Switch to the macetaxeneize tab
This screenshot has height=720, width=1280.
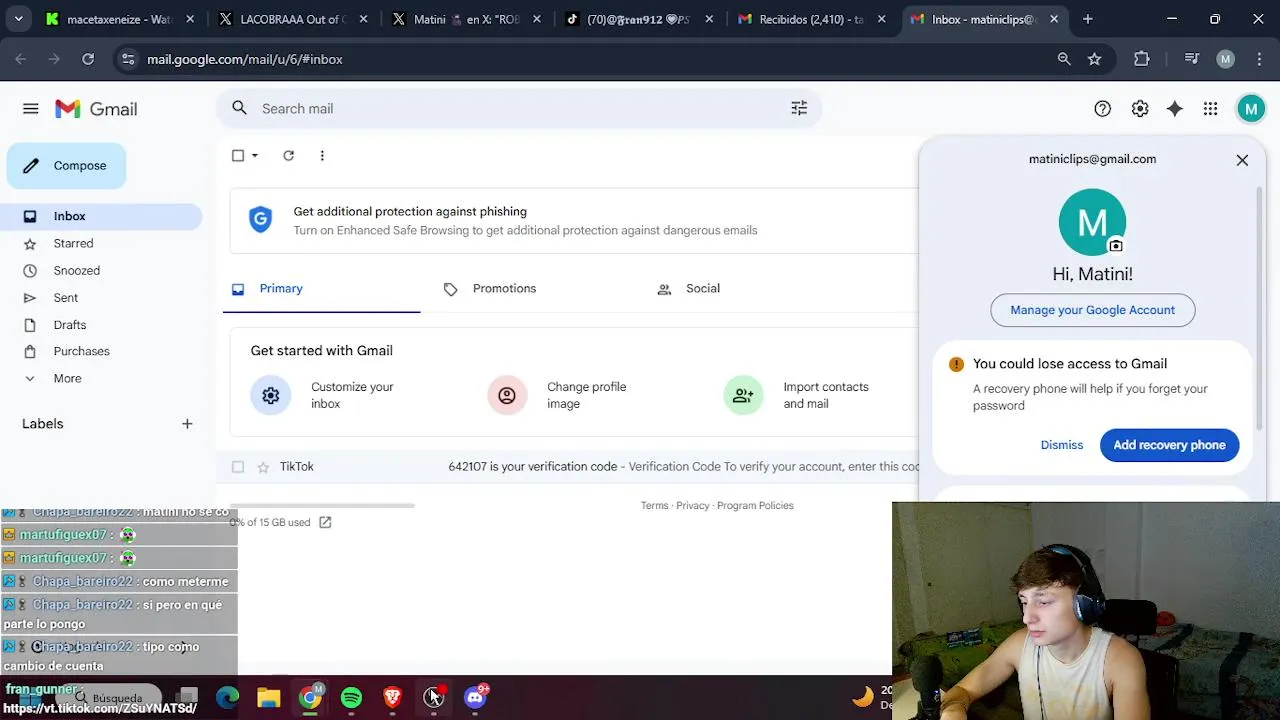[x=118, y=19]
